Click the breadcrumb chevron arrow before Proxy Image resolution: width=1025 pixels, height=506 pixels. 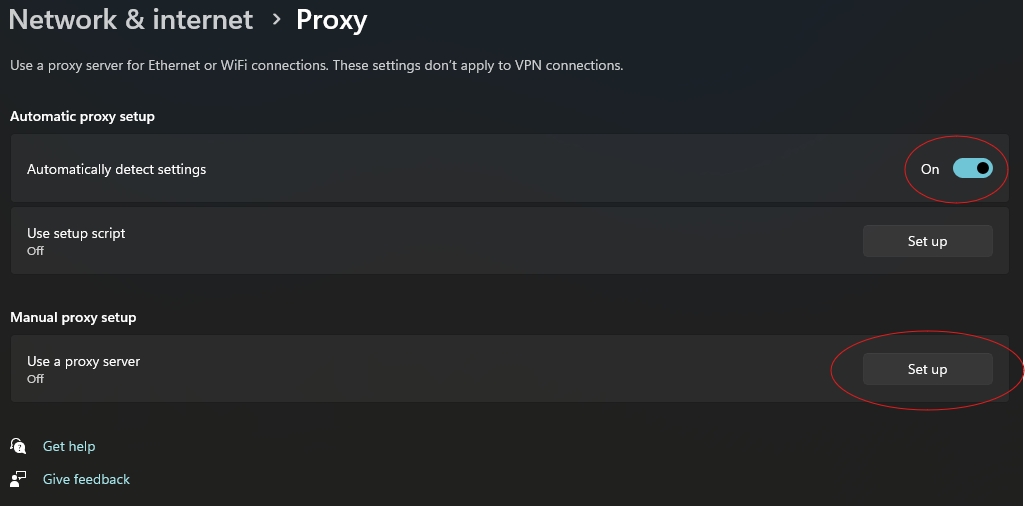tap(276, 19)
